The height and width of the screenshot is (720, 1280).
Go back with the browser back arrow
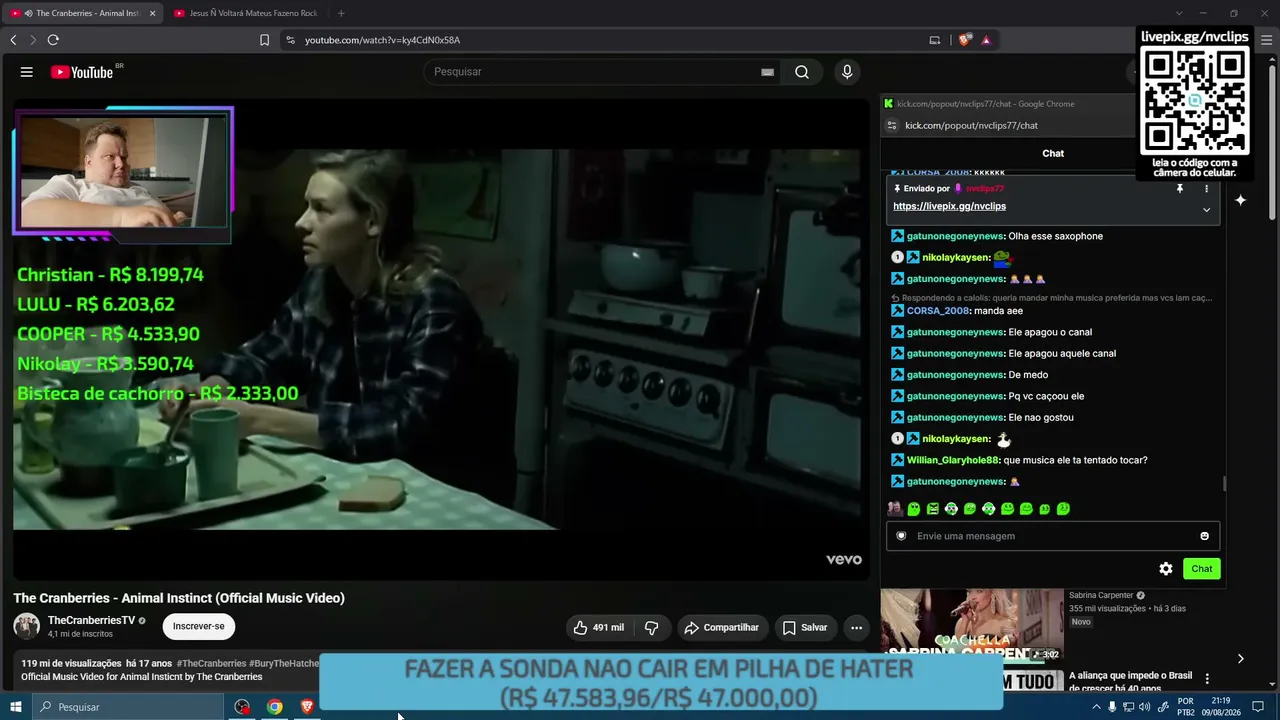tap(13, 40)
